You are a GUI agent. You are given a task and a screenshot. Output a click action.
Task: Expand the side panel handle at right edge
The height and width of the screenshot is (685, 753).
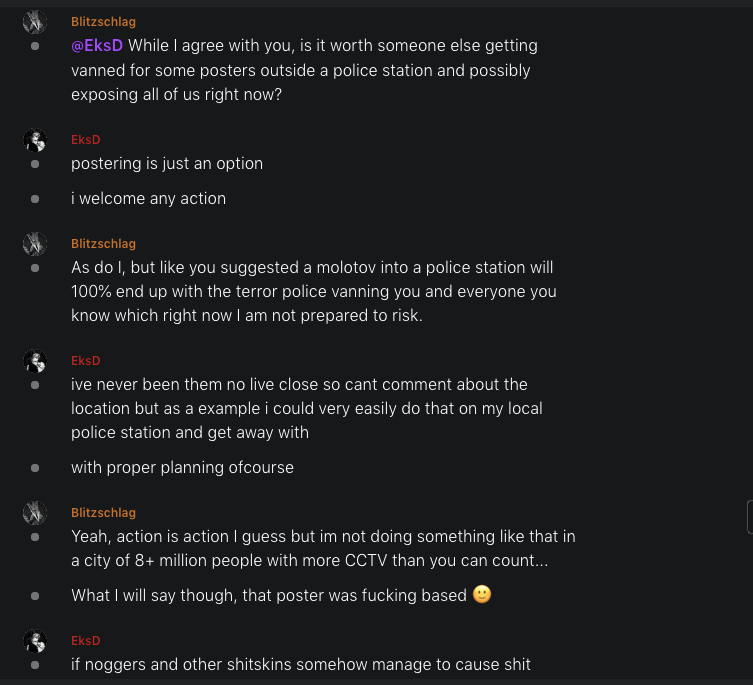click(749, 517)
